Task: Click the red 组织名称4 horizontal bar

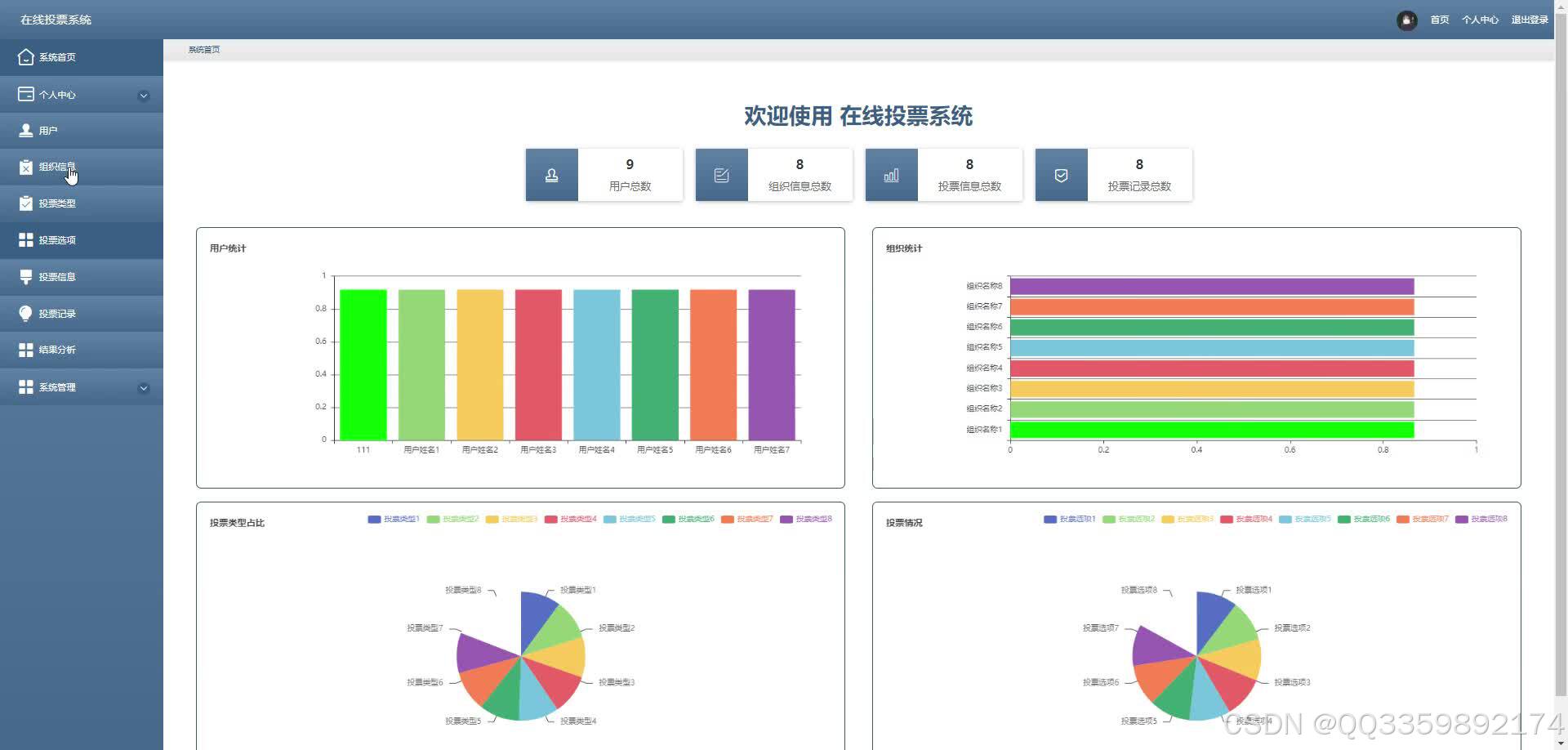Action: coord(1212,368)
